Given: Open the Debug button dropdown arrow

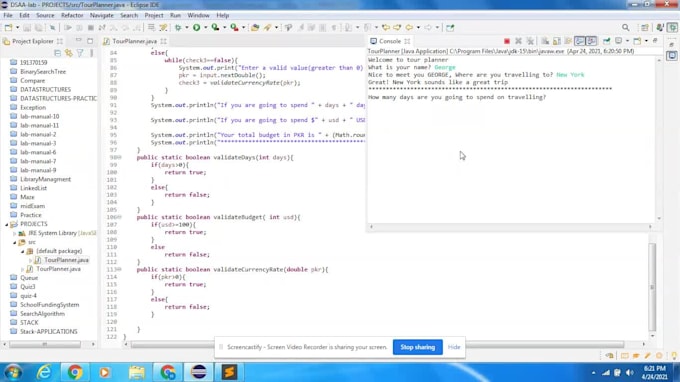Looking at the screenshot, I should click(186, 27).
